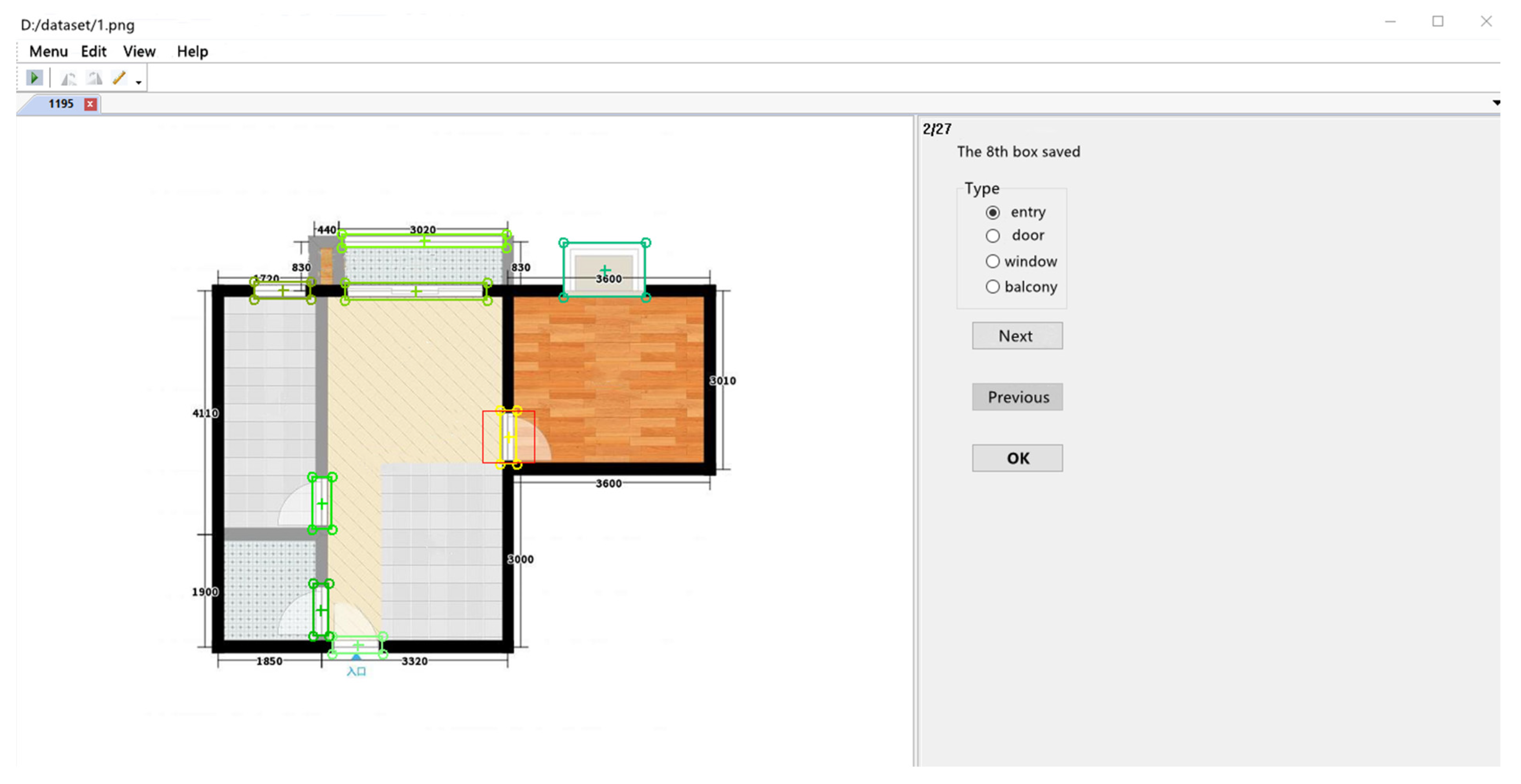This screenshot has height=784, width=1521.
Task: Open the tab list arrow at the right end of the tab bar
Action: click(x=1496, y=102)
